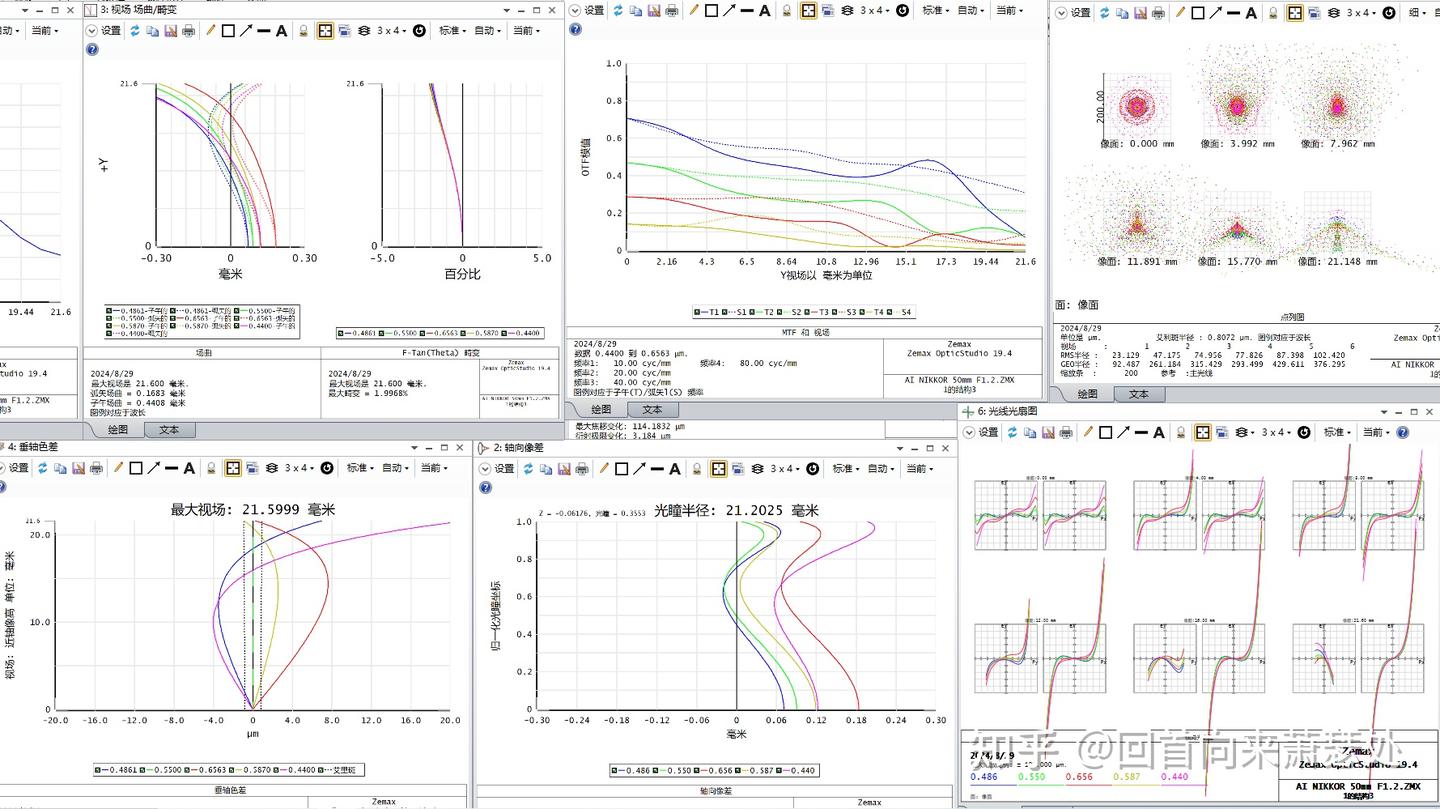
Task: Click the 最大视场: 21.5999 毫米 title
Action: coord(253,510)
